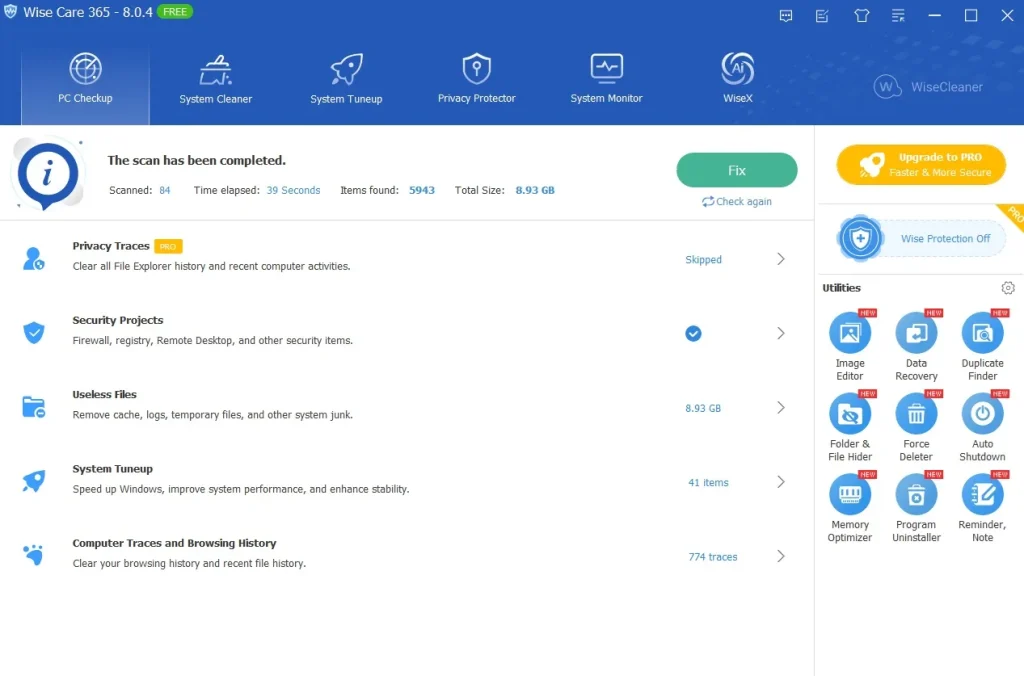Screen dimensions: 1024x676
Task: Click the System Tuneup rocket row icon
Action: pyautogui.click(x=34, y=481)
